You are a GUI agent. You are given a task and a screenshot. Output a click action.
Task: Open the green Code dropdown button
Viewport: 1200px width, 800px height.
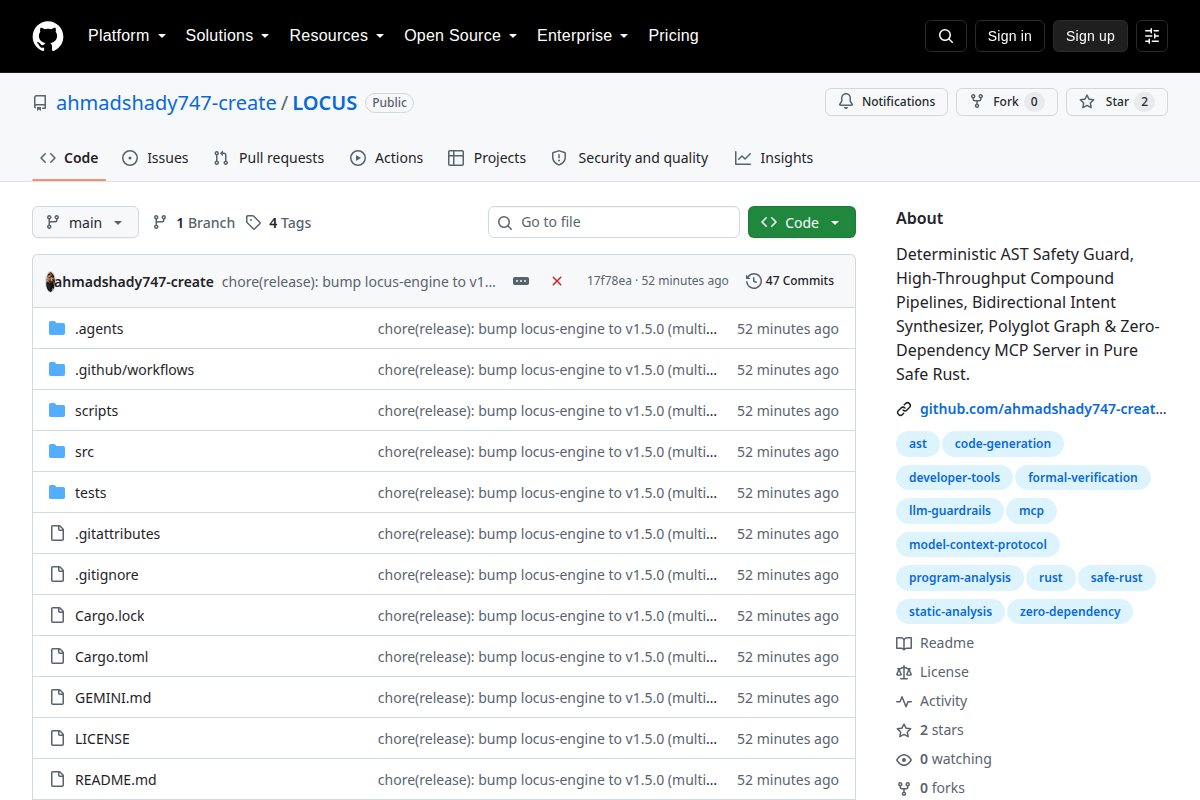pos(802,222)
